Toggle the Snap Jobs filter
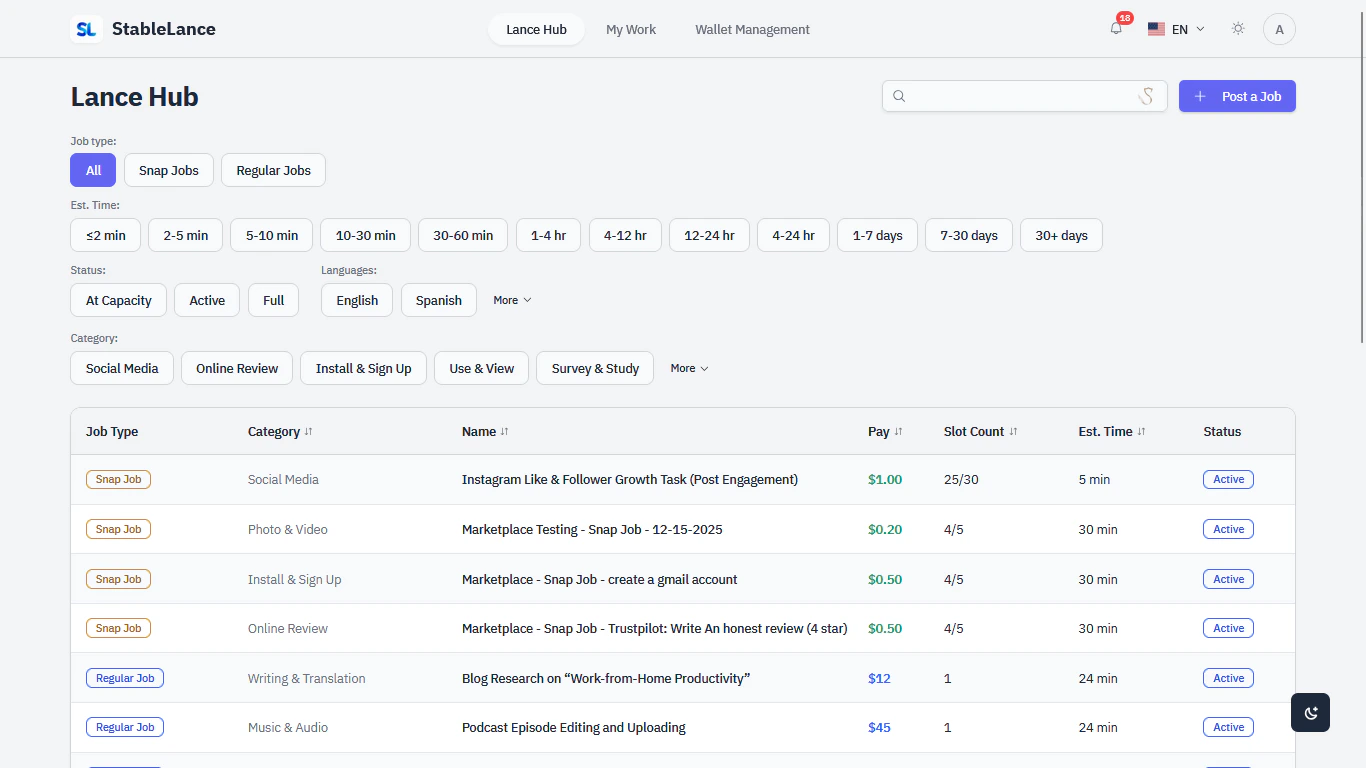The height and width of the screenshot is (768, 1366). pyautogui.click(x=168, y=170)
